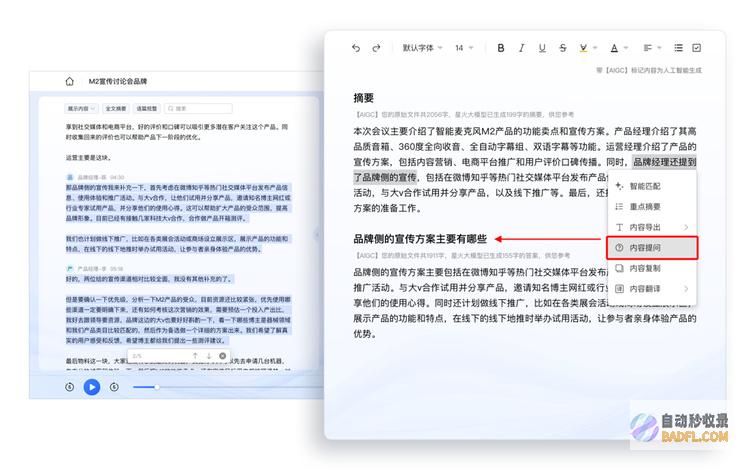Rewind the recording by five seconds

click(x=70, y=387)
